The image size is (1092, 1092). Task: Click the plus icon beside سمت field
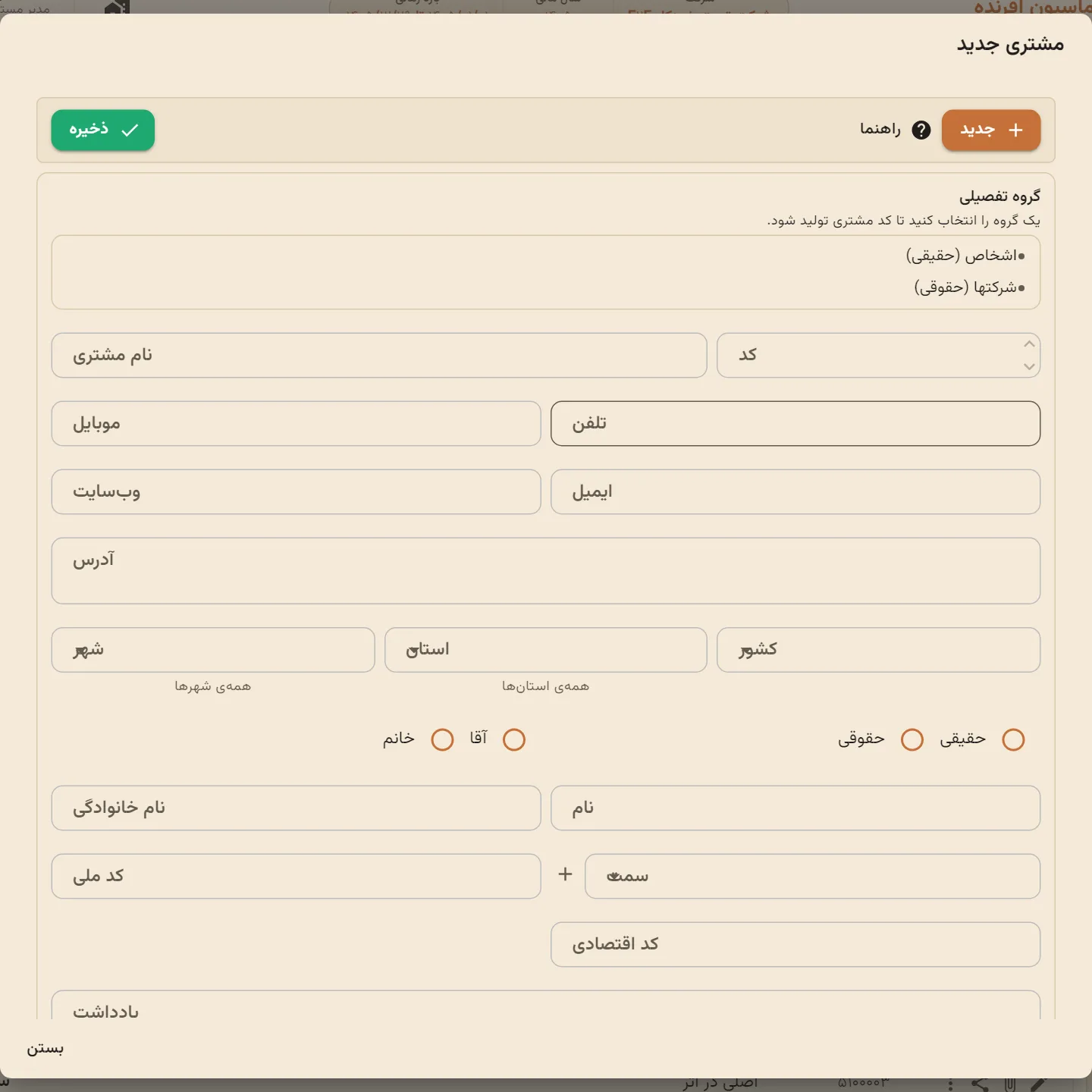tap(565, 874)
